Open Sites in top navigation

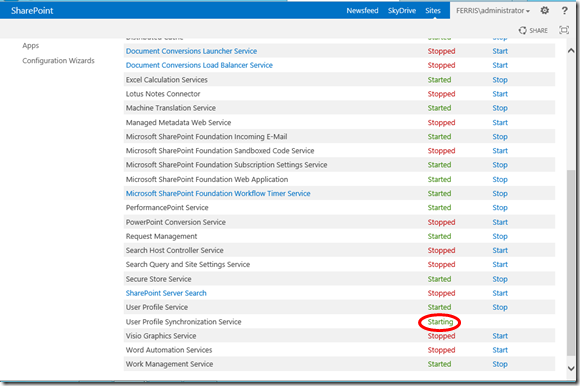point(433,11)
